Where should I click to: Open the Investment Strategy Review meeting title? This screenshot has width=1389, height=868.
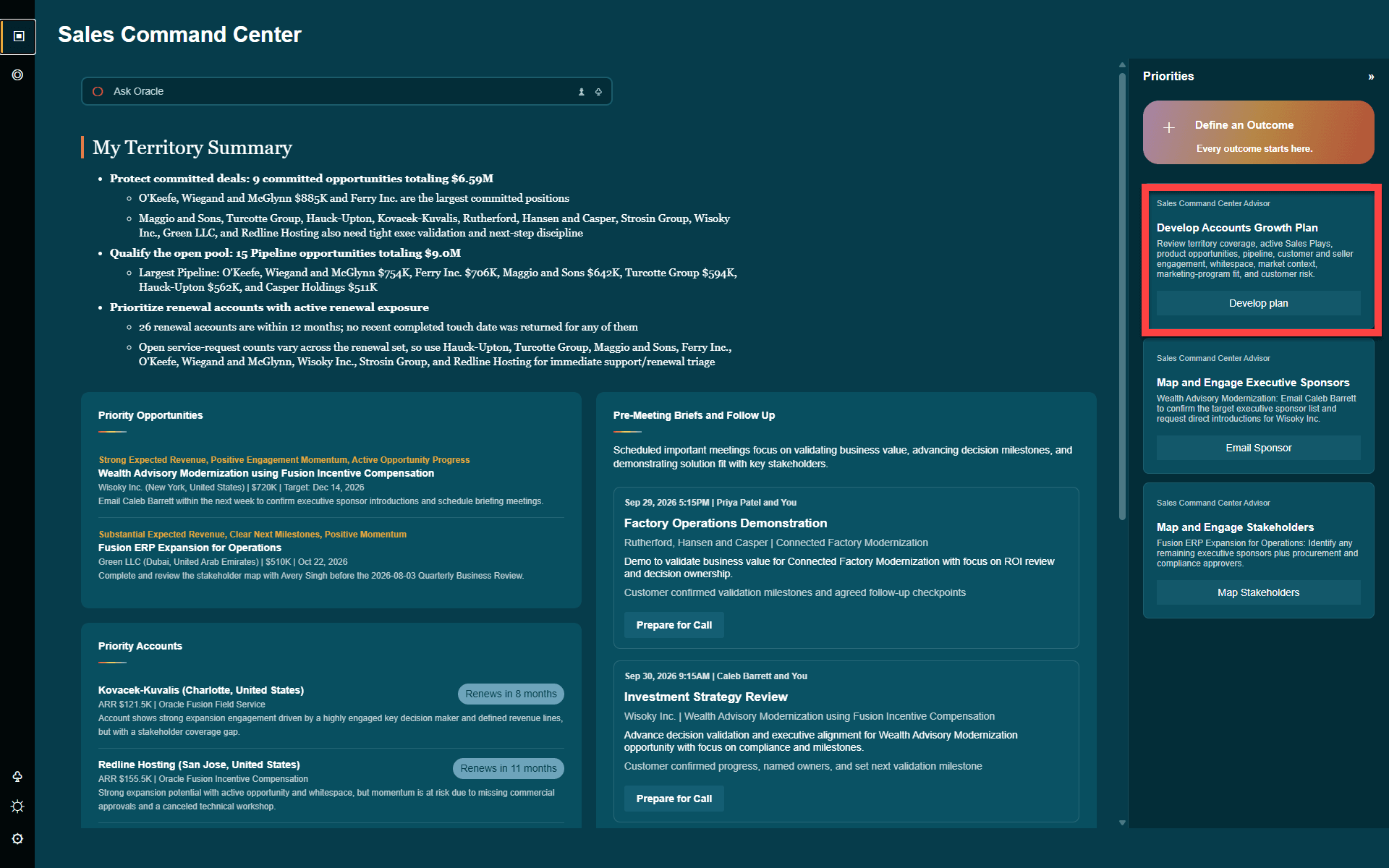[x=706, y=697]
